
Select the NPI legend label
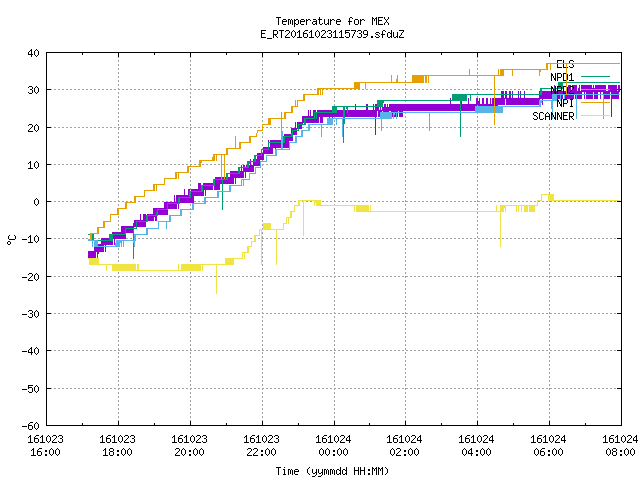click(565, 103)
